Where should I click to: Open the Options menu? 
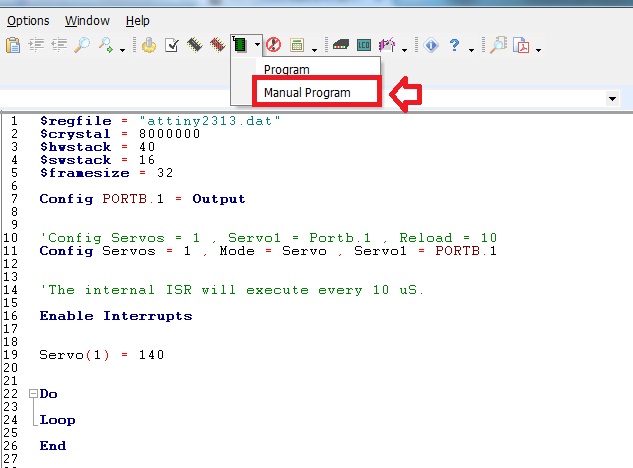click(x=28, y=21)
